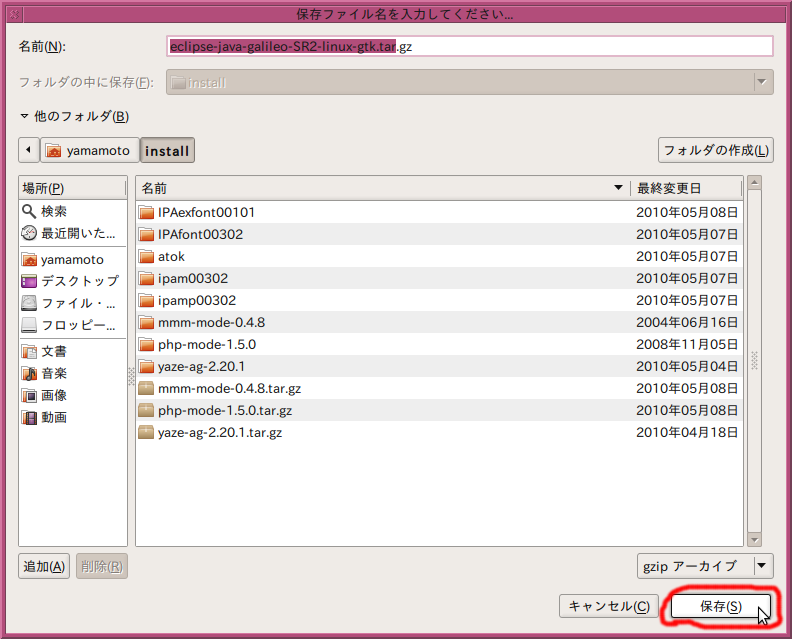The width and height of the screenshot is (792, 639).
Task: Click window menu icon in title bar
Action: point(14,14)
